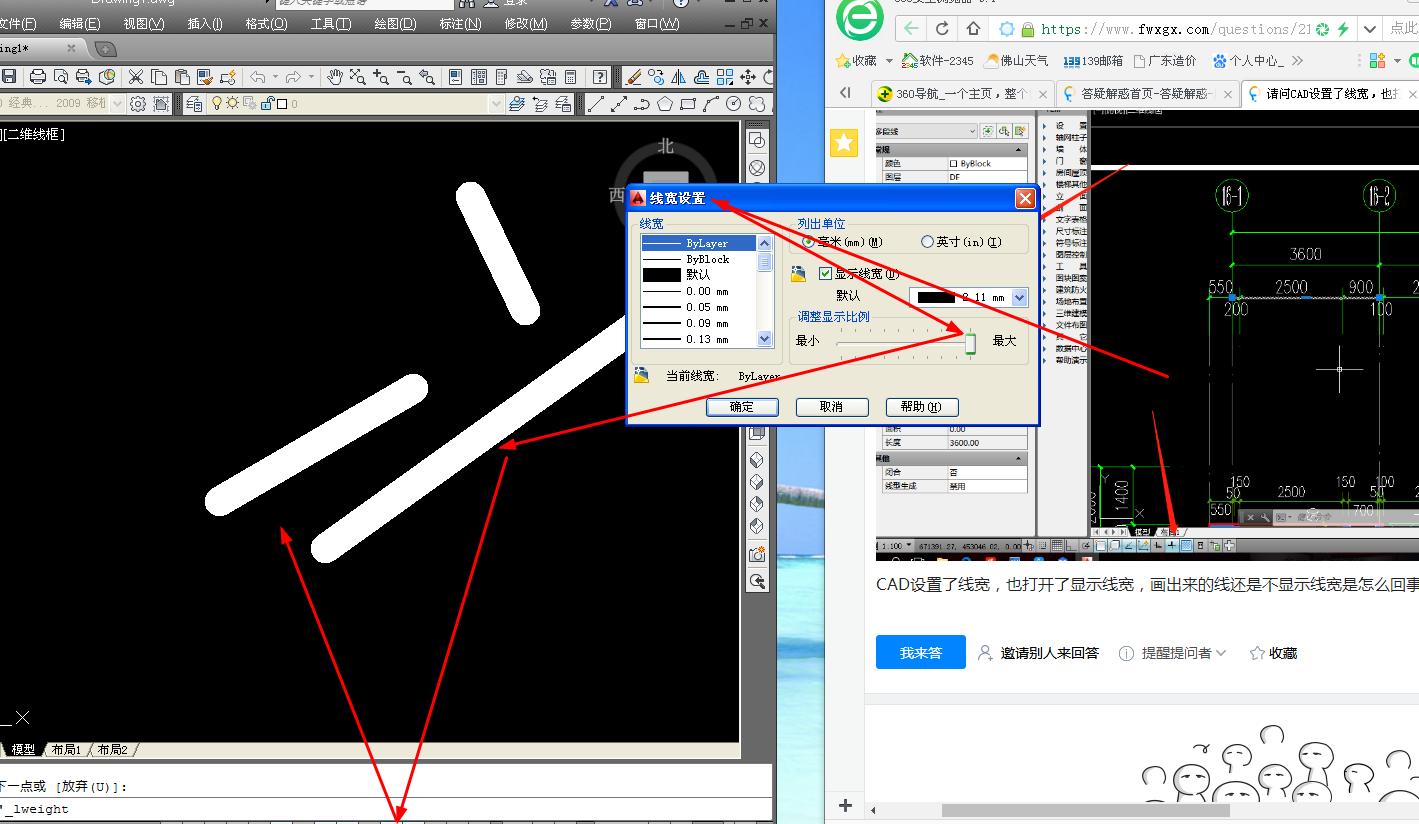
Task: Expand more bookmarks chevron in browser
Action: [1297, 60]
